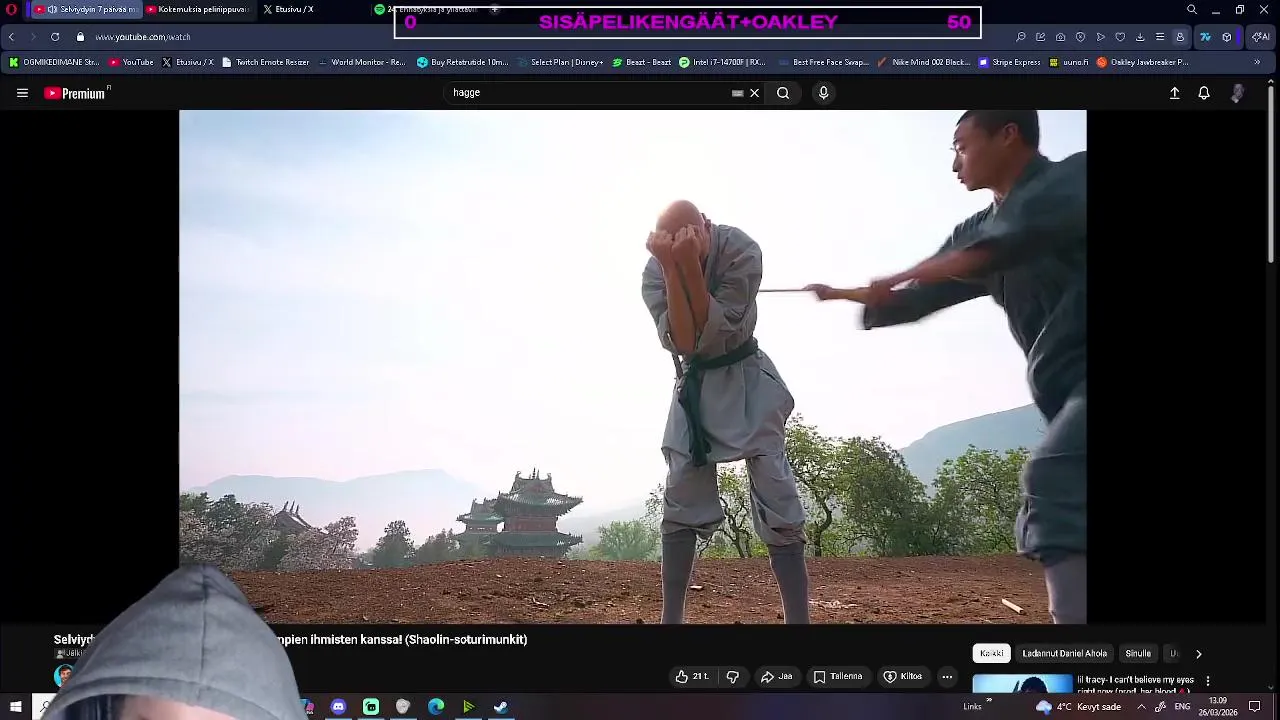1280x720 pixels.
Task: Open OGMIKEDIMANE bookmark
Action: (x=54, y=62)
